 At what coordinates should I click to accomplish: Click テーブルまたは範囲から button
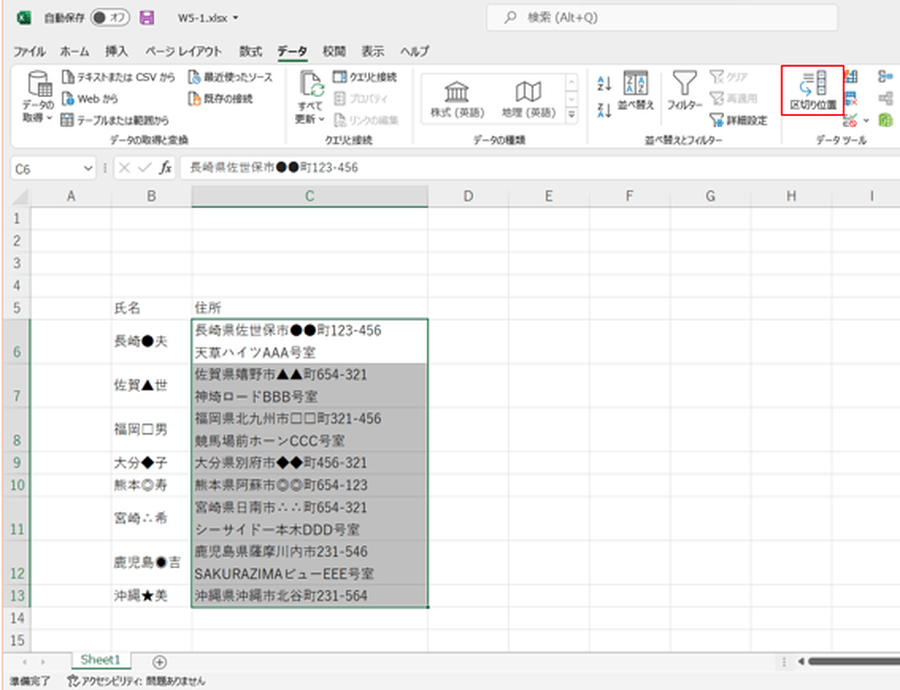tap(115, 121)
